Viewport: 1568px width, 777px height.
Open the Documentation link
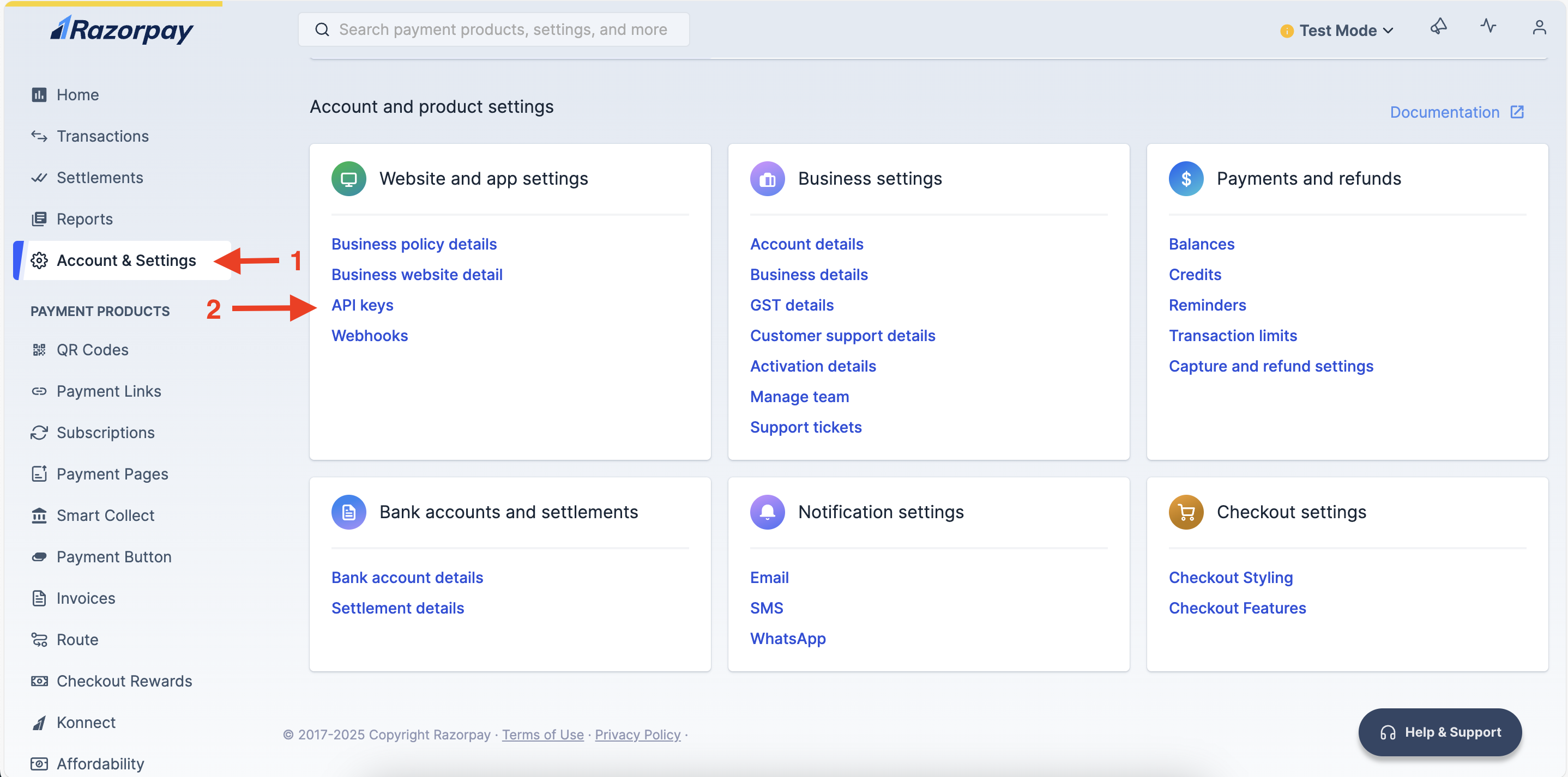point(1445,112)
